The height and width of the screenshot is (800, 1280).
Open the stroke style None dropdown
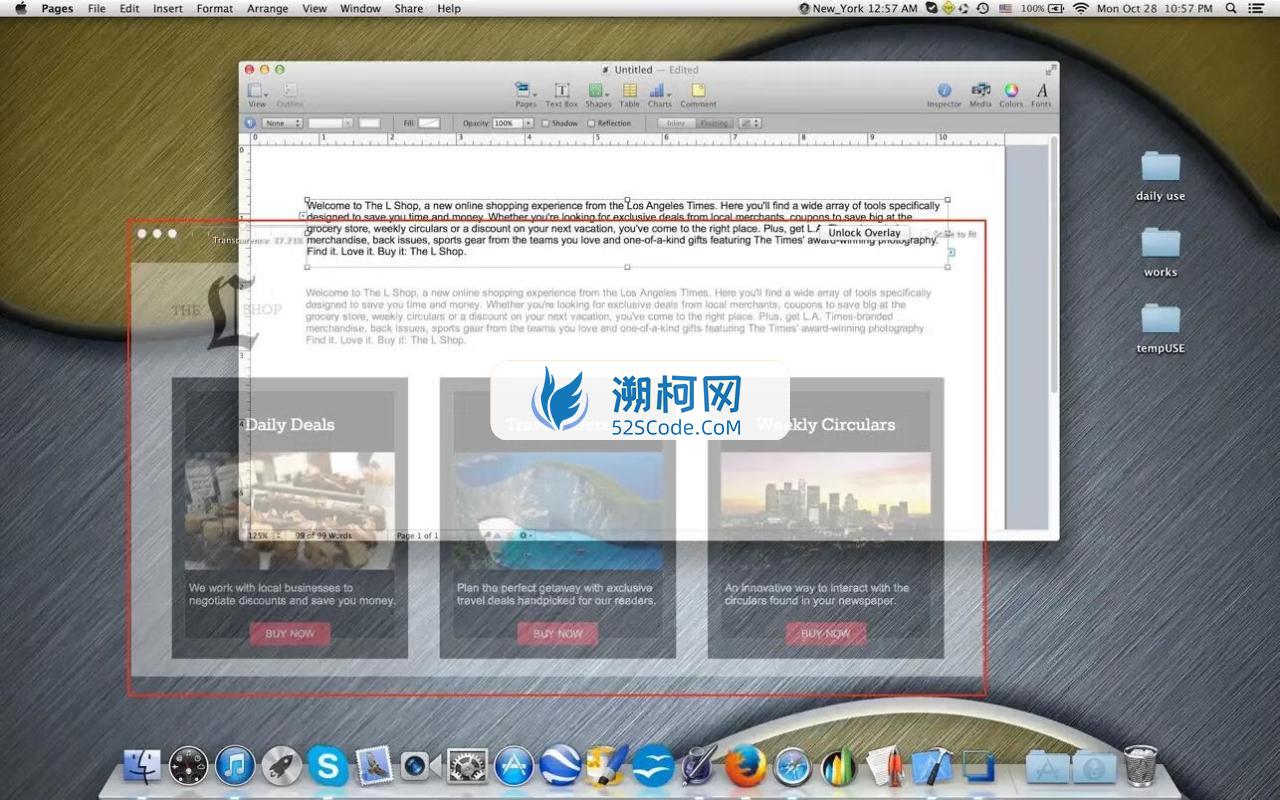281,123
